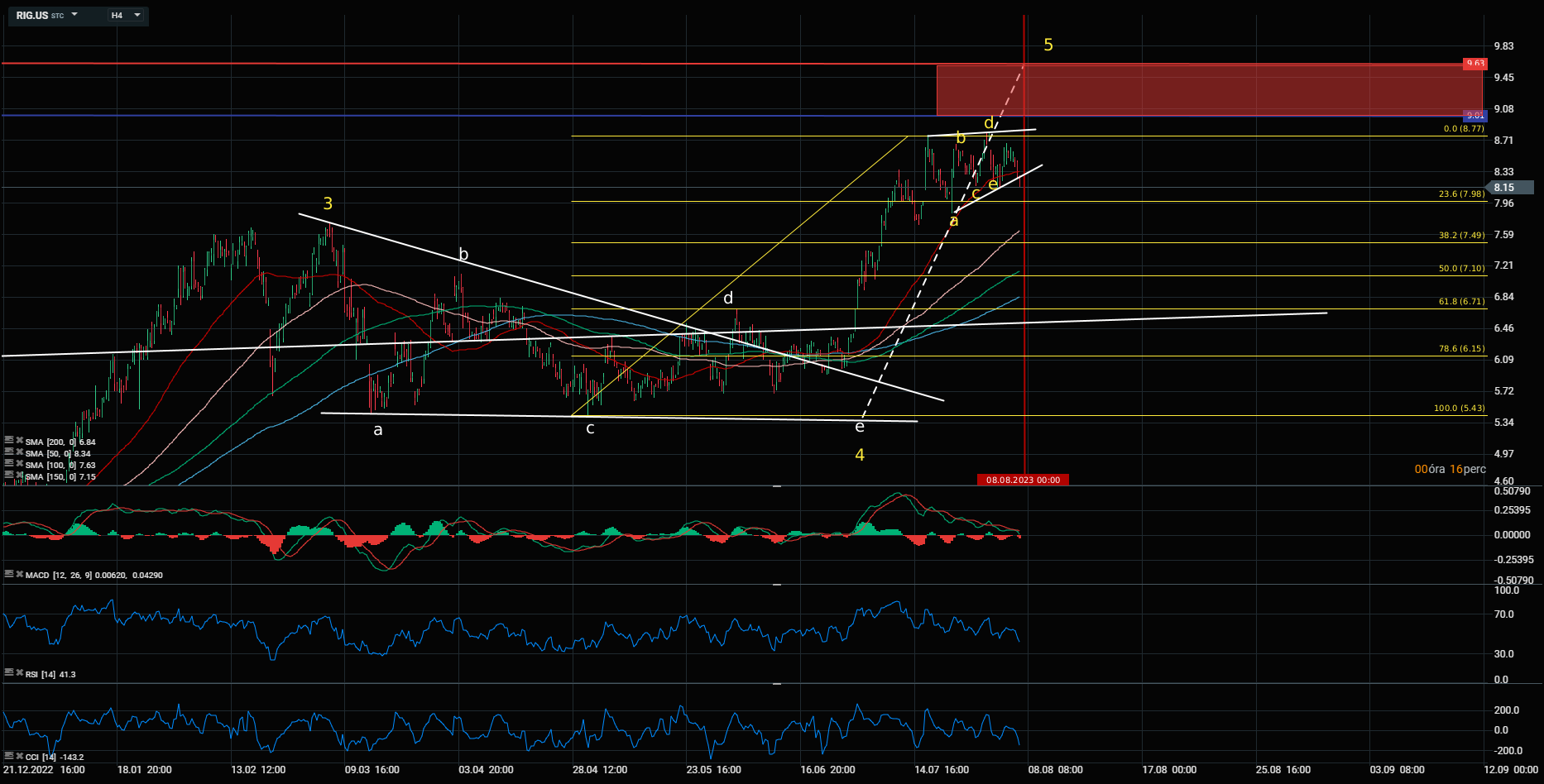Select the Fibonacci 50.0 (7.10) level label
This screenshot has width=1544, height=784.
(1461, 269)
